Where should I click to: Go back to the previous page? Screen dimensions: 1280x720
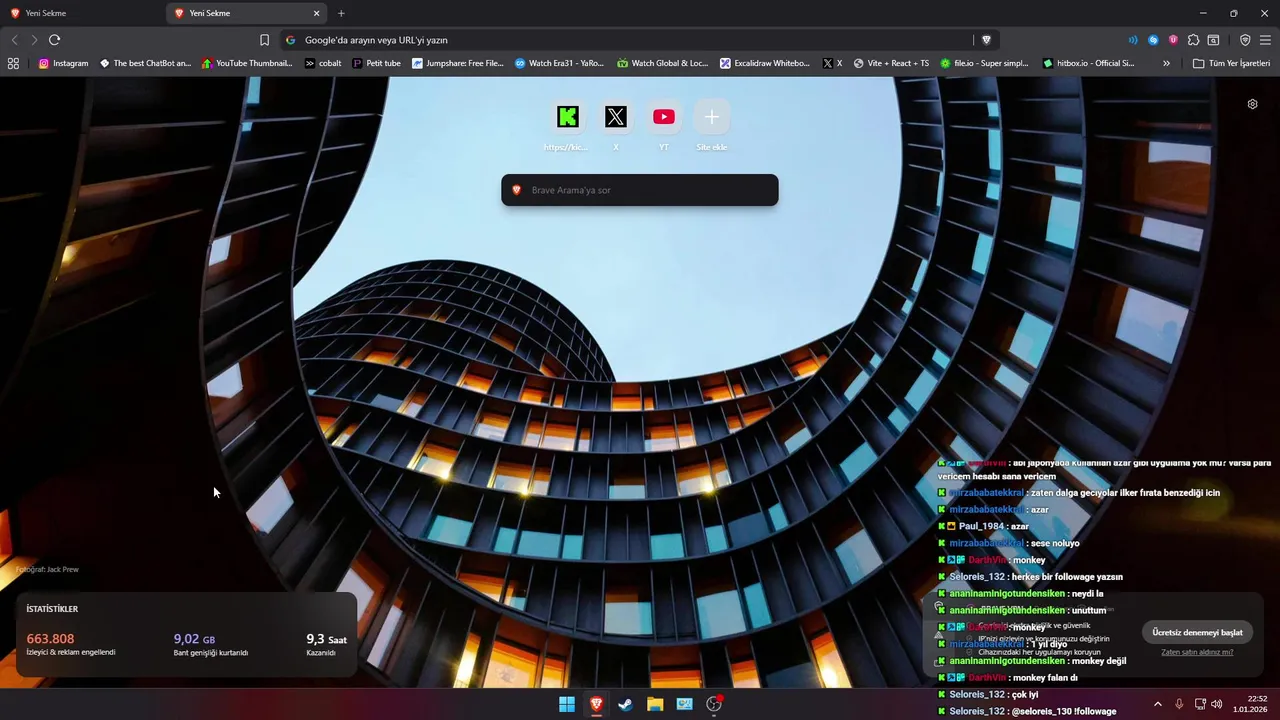pyautogui.click(x=14, y=40)
